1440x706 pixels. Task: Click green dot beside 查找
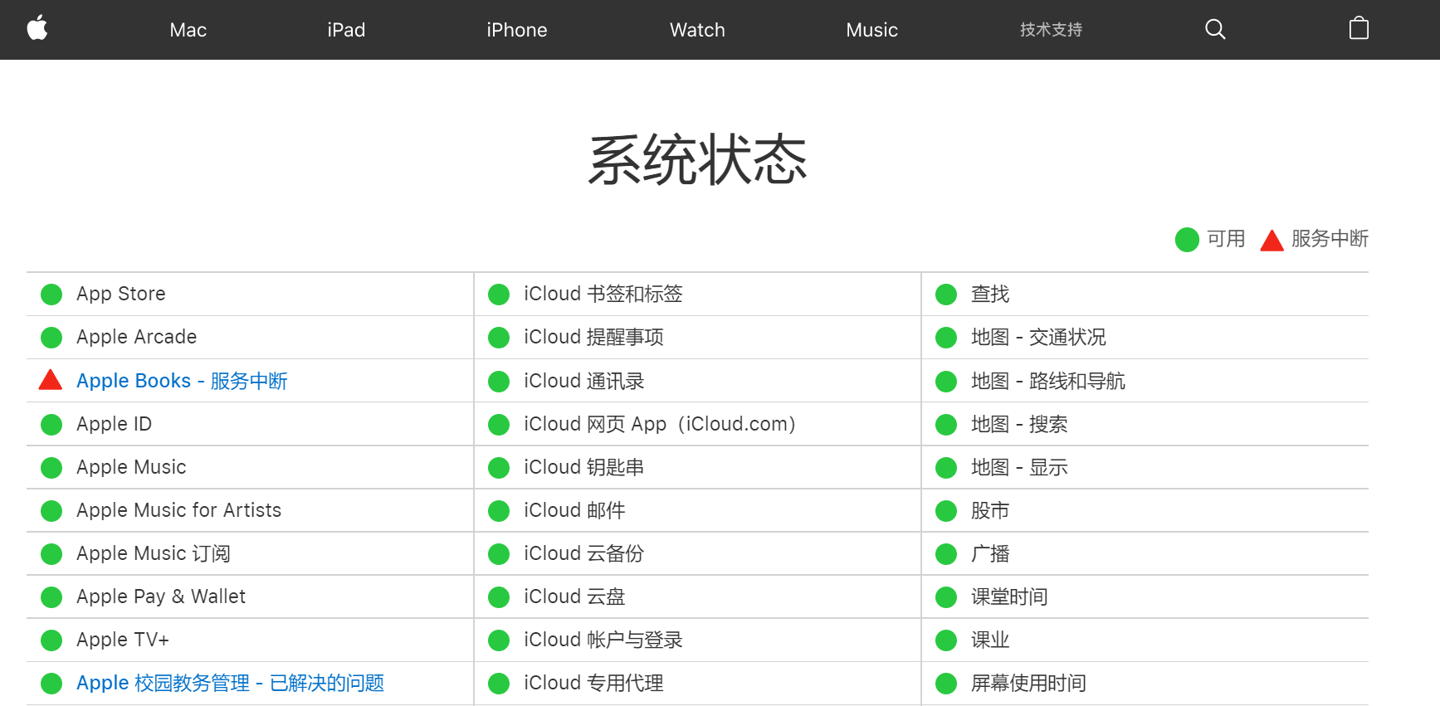(x=946, y=294)
